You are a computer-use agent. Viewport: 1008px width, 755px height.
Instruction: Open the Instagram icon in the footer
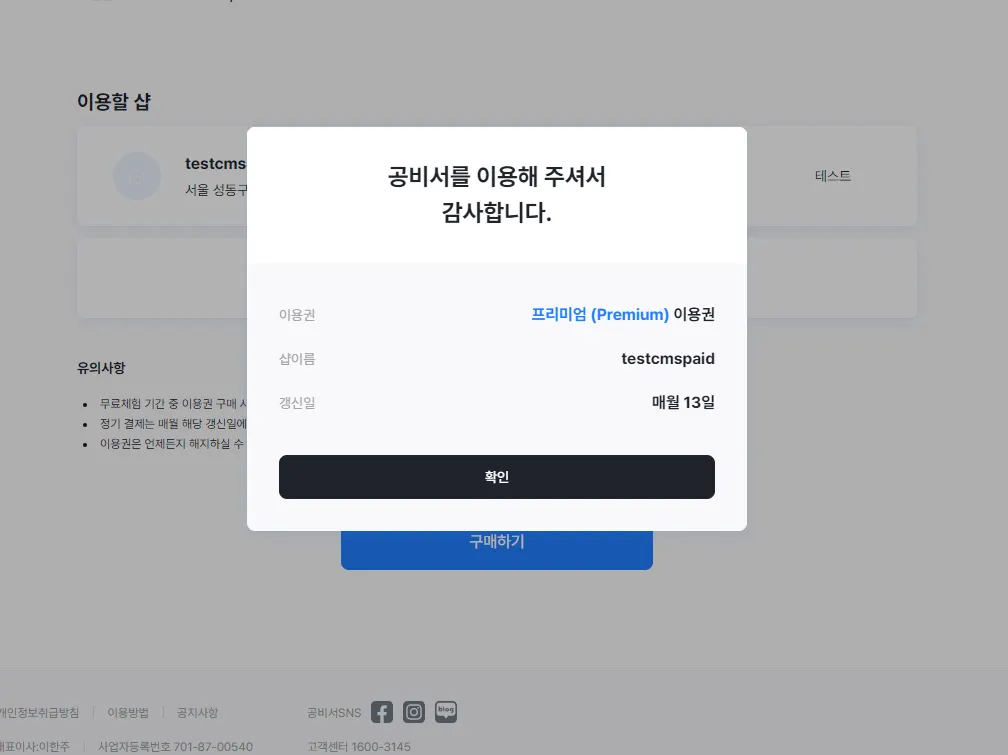click(x=414, y=712)
